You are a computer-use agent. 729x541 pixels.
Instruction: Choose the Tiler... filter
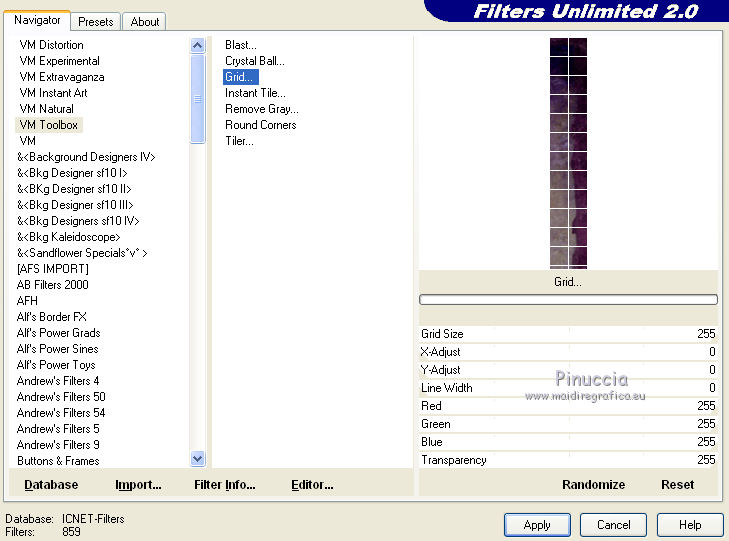(x=239, y=141)
